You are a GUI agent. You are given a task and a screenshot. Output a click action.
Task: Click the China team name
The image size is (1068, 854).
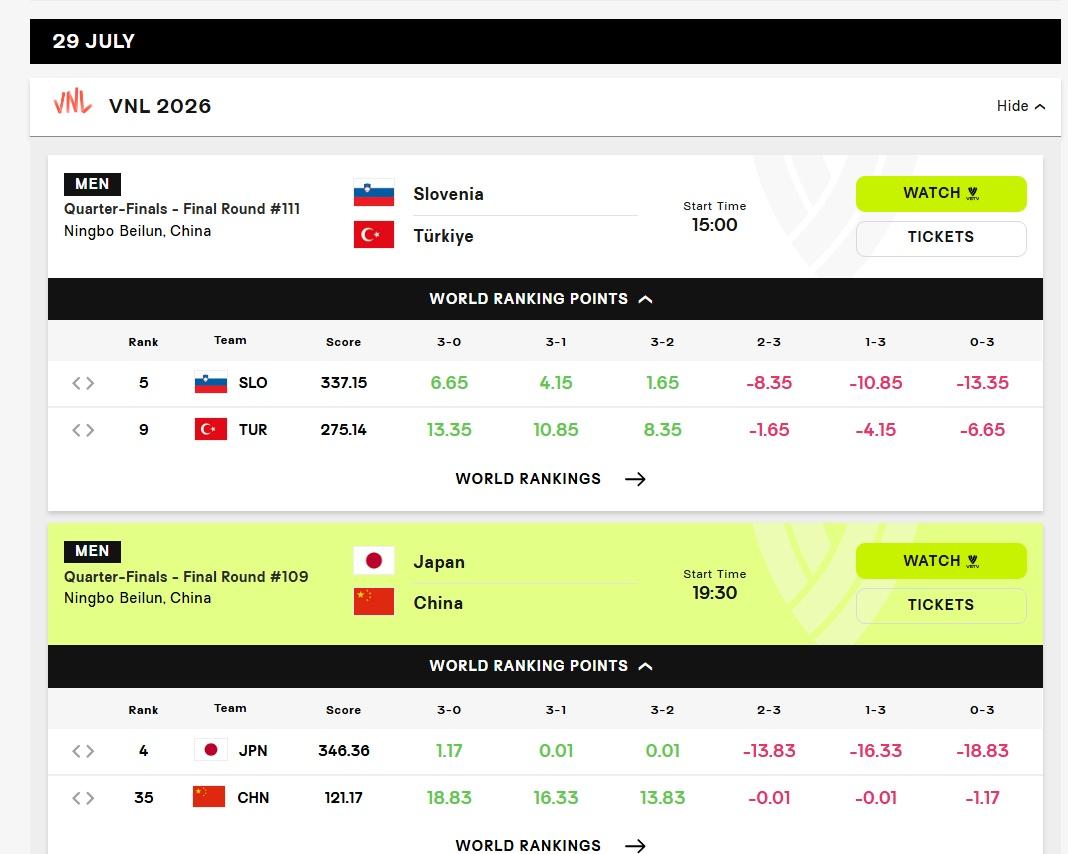(438, 603)
